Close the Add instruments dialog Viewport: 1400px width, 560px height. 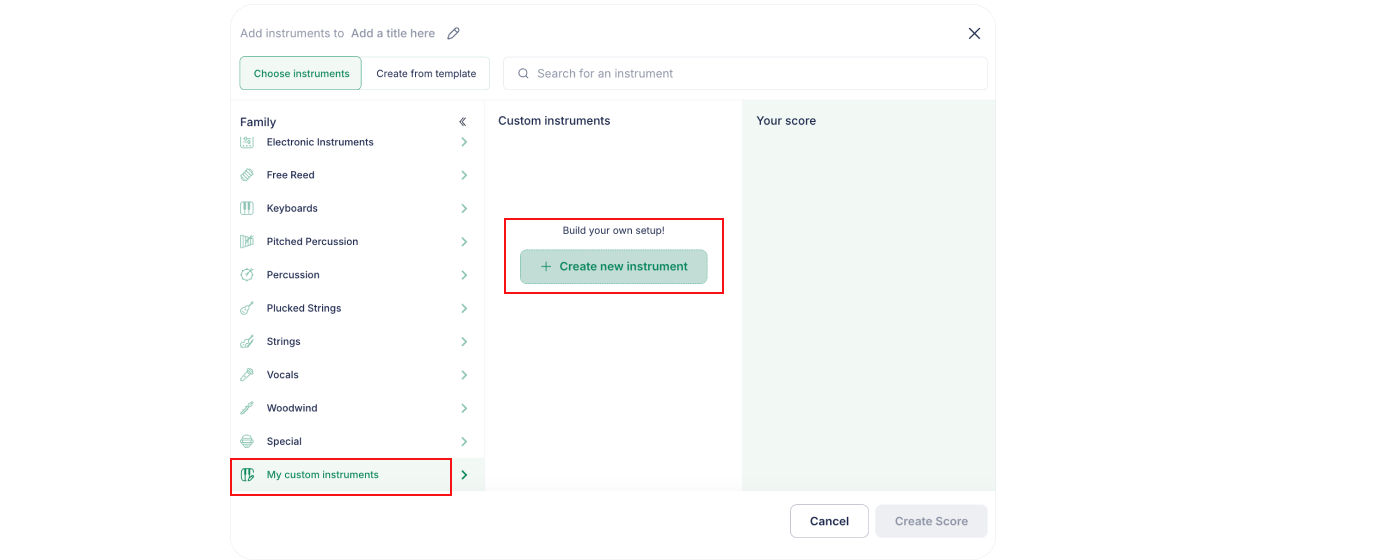974,33
